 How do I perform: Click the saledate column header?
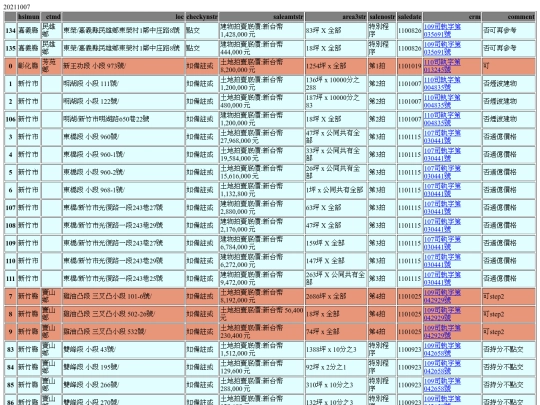click(409, 17)
